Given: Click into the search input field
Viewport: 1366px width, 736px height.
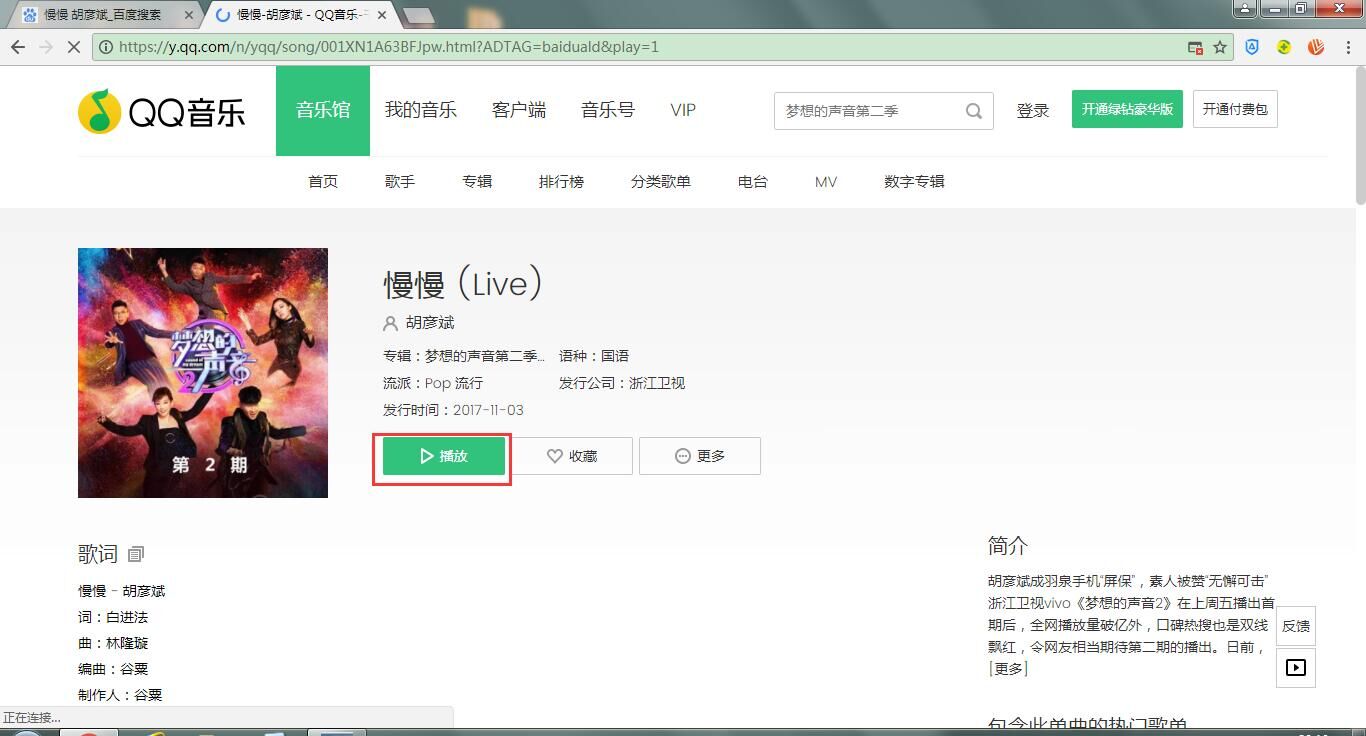Looking at the screenshot, I should (870, 111).
